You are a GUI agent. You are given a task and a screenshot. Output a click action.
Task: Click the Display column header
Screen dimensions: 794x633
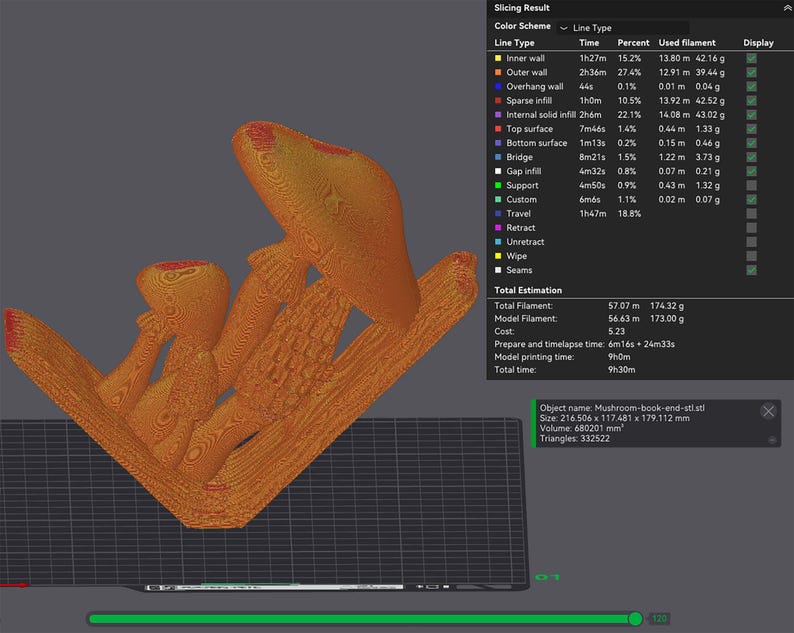[758, 43]
